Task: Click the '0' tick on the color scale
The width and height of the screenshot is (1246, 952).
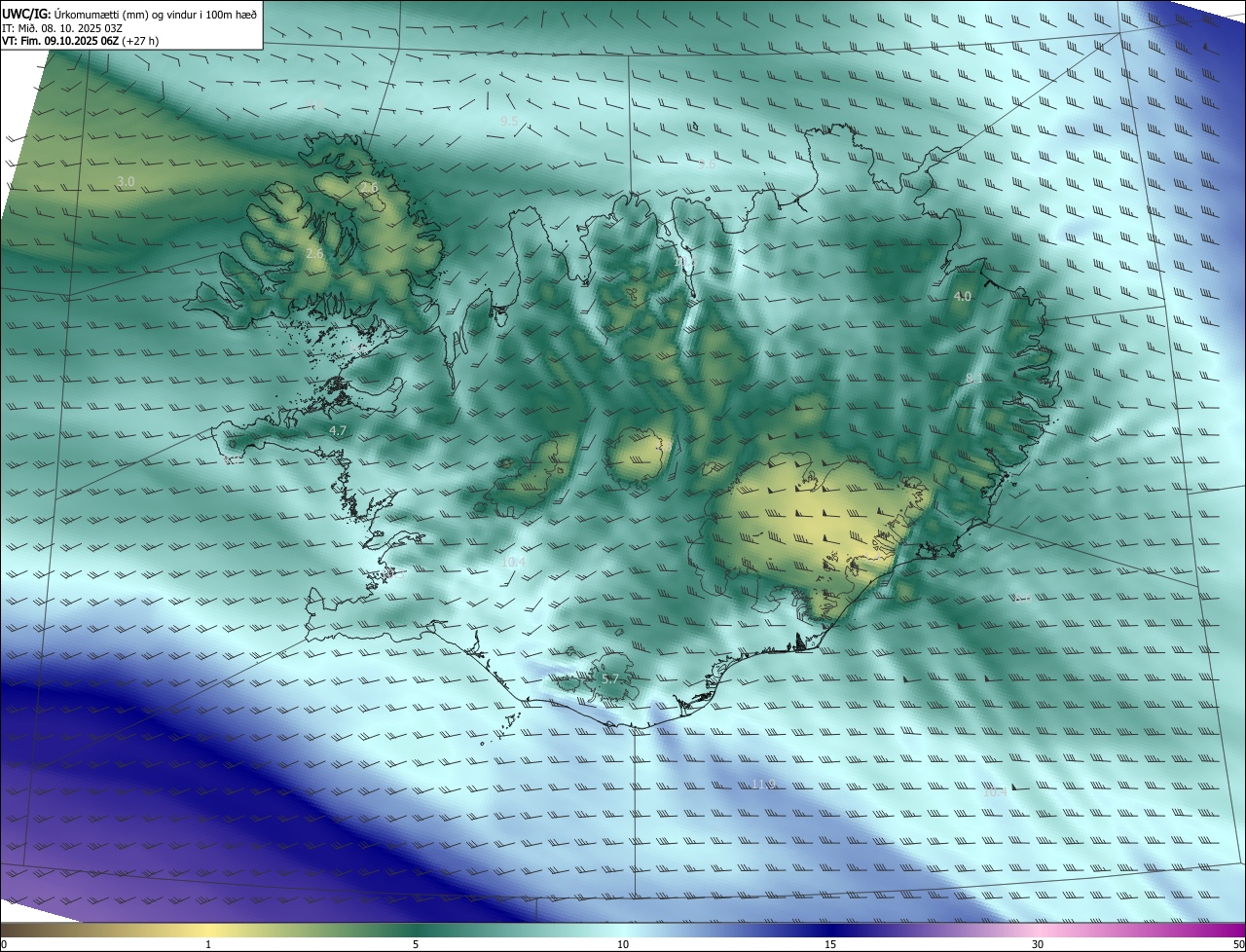Action: click(3, 944)
